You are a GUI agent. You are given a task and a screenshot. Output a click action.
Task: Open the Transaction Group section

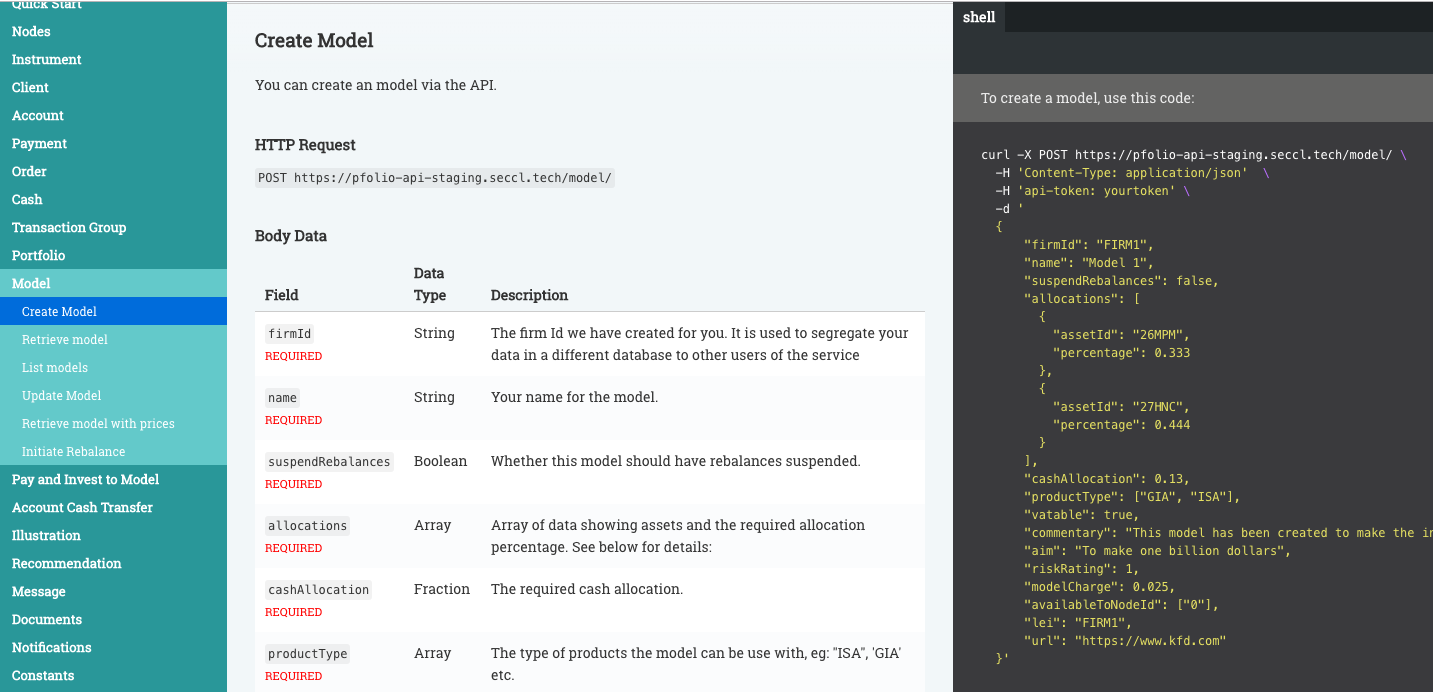(68, 227)
